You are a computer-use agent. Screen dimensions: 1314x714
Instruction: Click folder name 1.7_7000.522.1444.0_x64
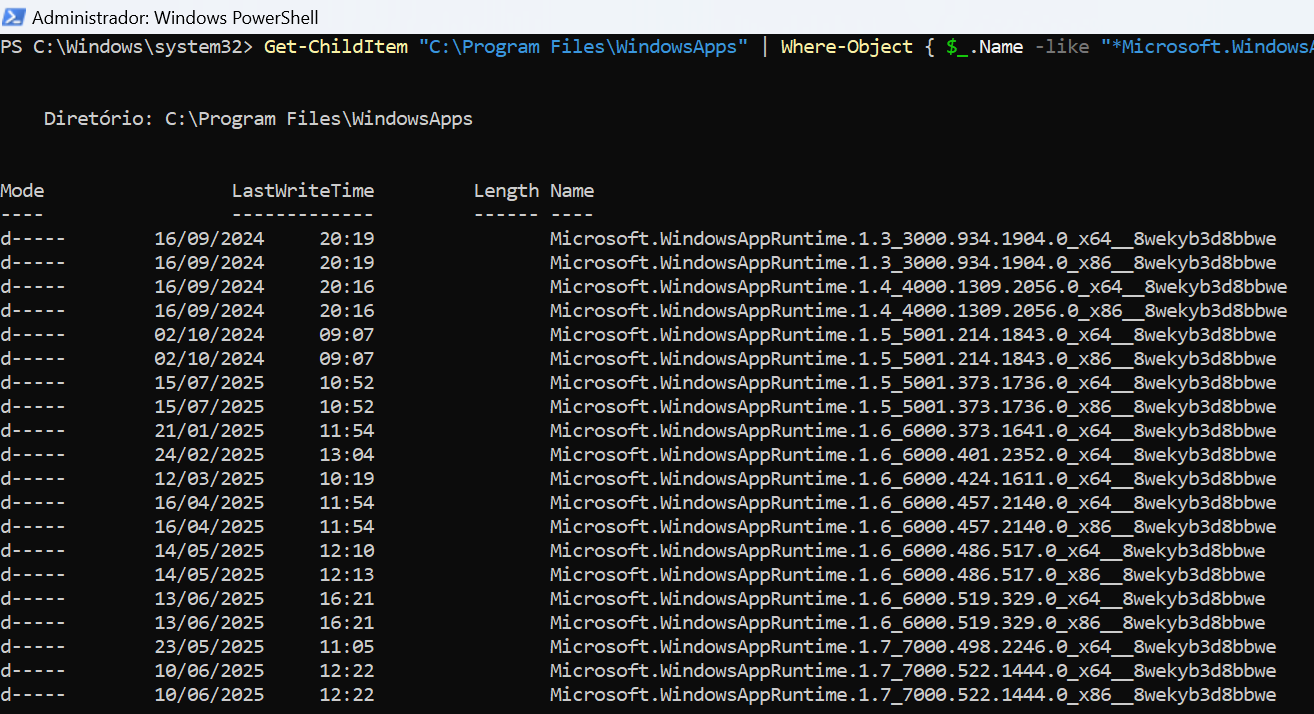913,671
